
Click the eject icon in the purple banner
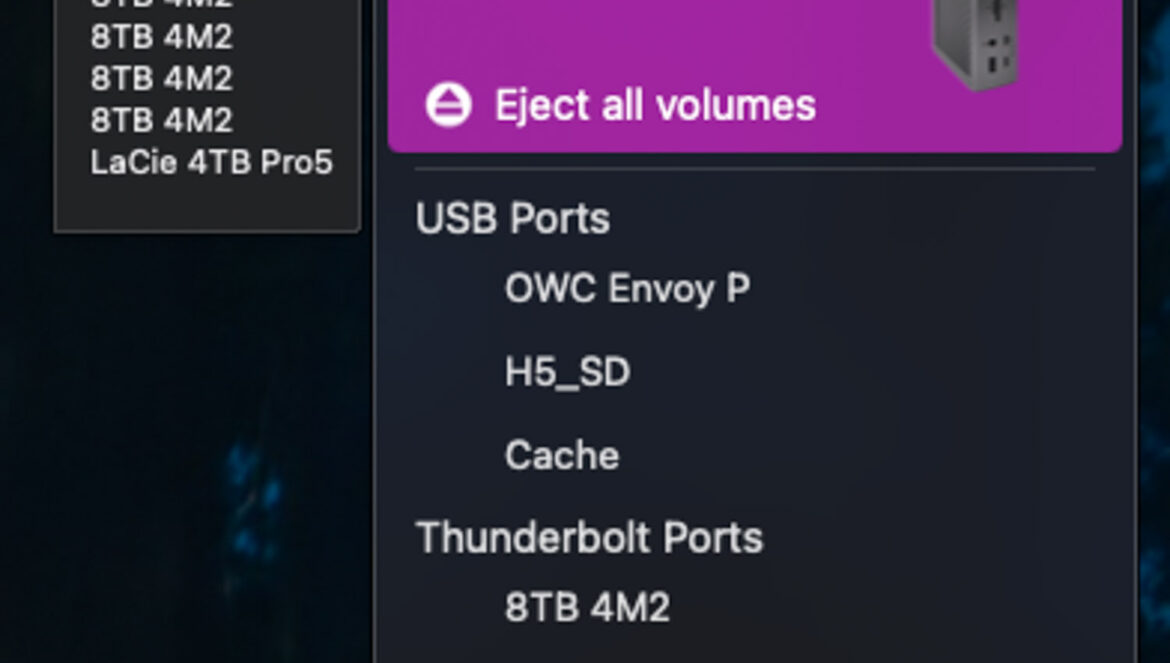[x=448, y=105]
